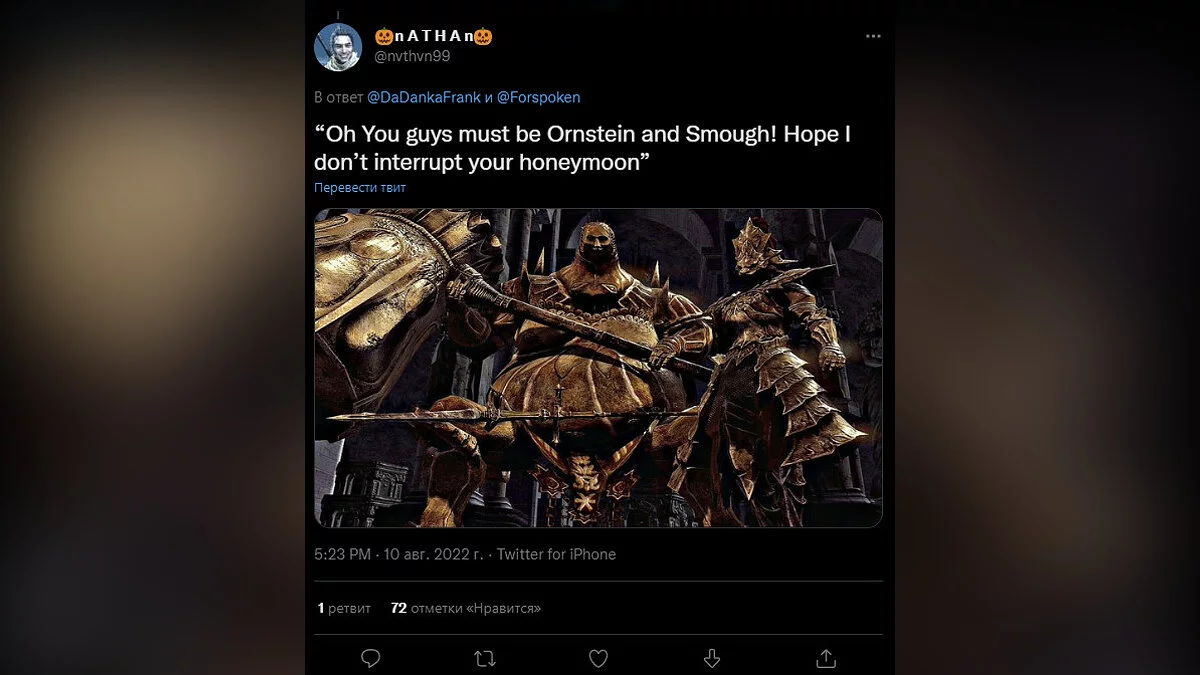Retweet using the arrows icon
Screen dimensions: 1200x675
click(485, 658)
